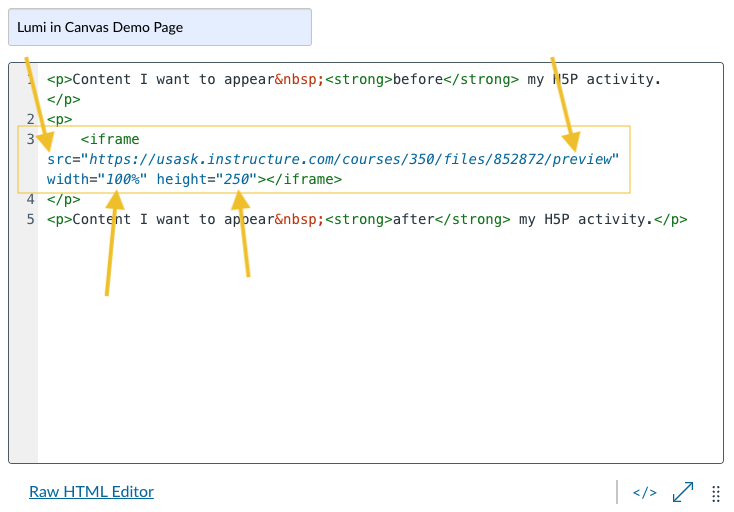
Task: Click the page title field 'Lumi in Canvas Demo Page'
Action: tap(160, 27)
